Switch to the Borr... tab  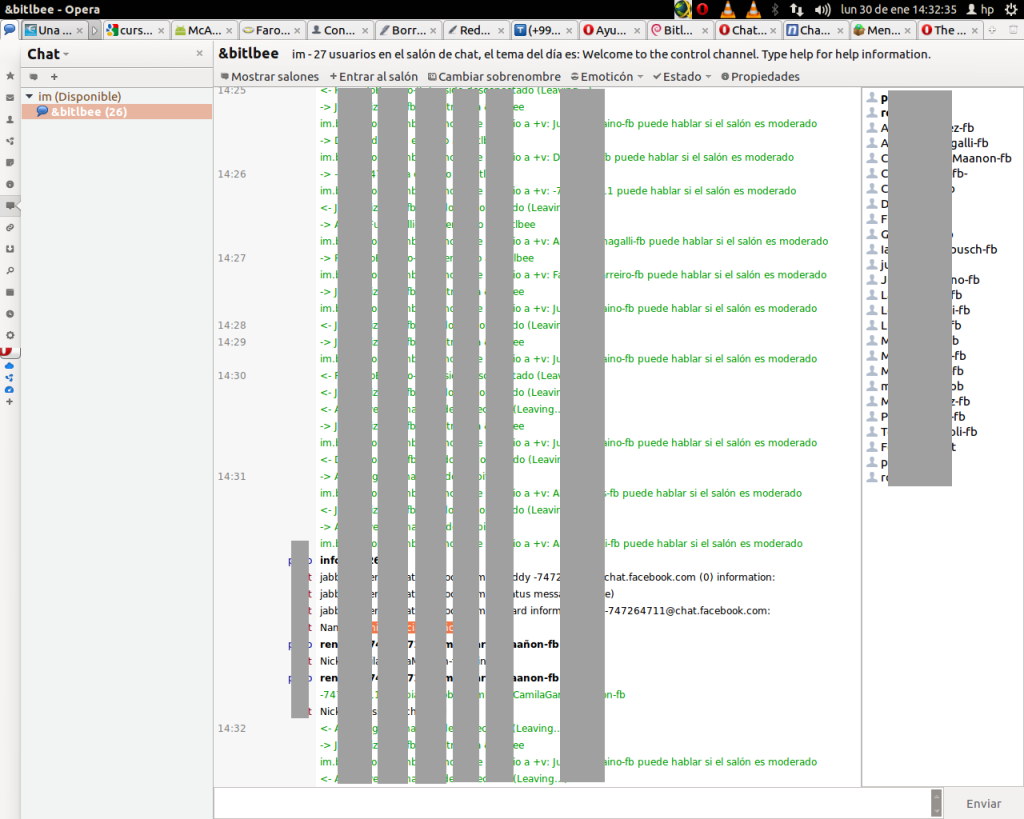coord(408,30)
